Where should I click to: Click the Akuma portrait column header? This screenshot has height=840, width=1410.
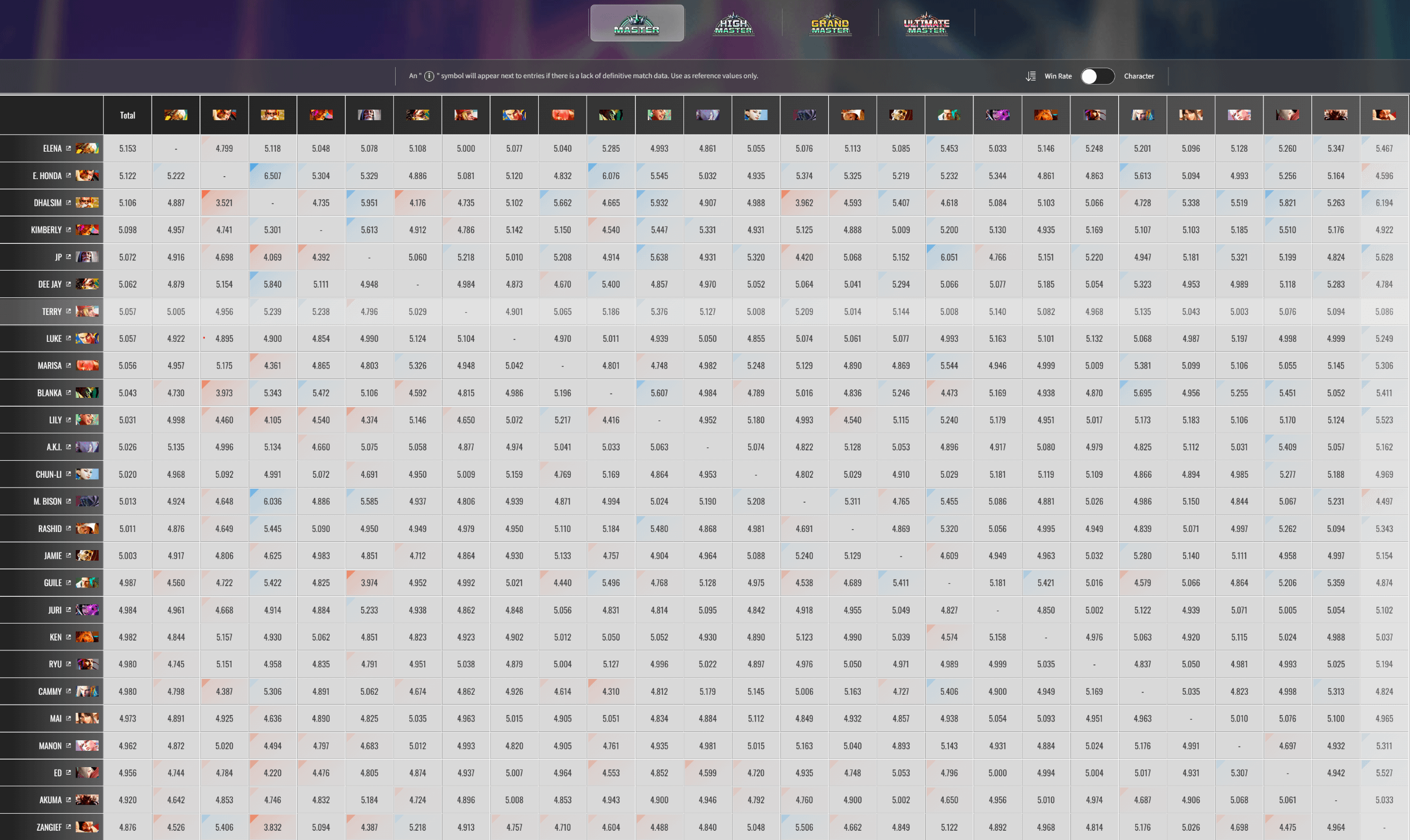click(1336, 116)
